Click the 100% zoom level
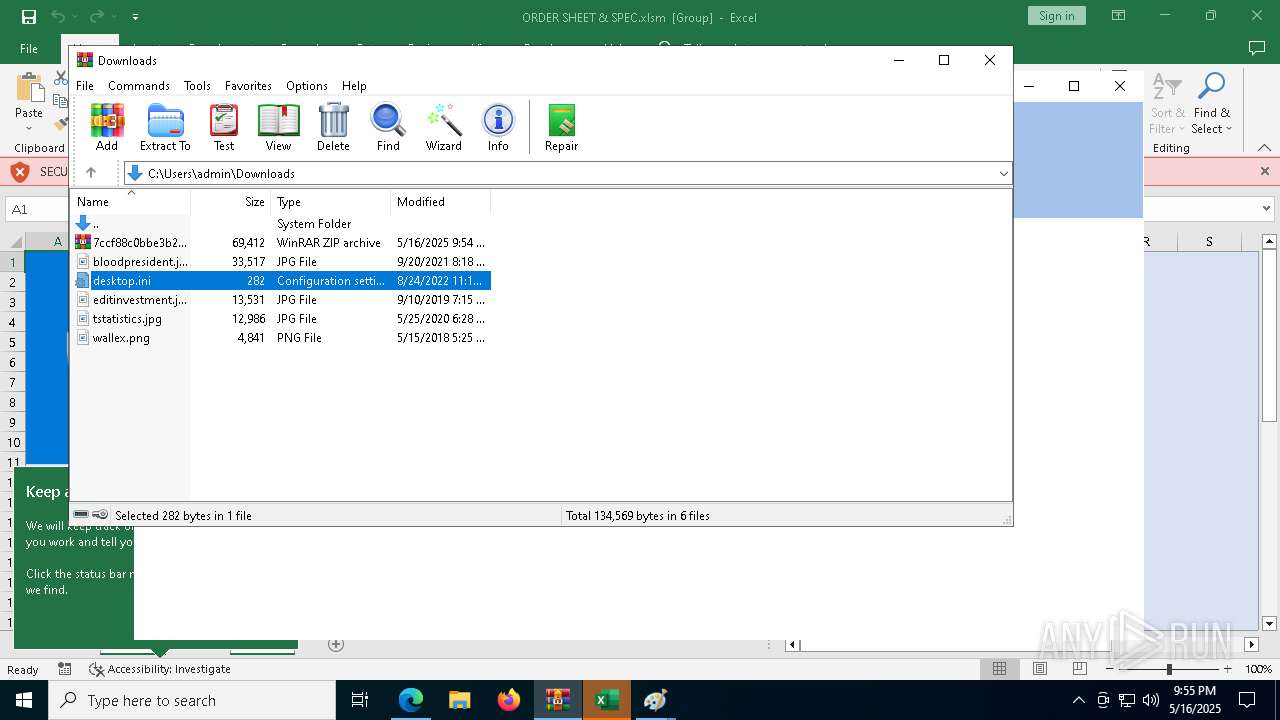1280x720 pixels. (x=1258, y=669)
